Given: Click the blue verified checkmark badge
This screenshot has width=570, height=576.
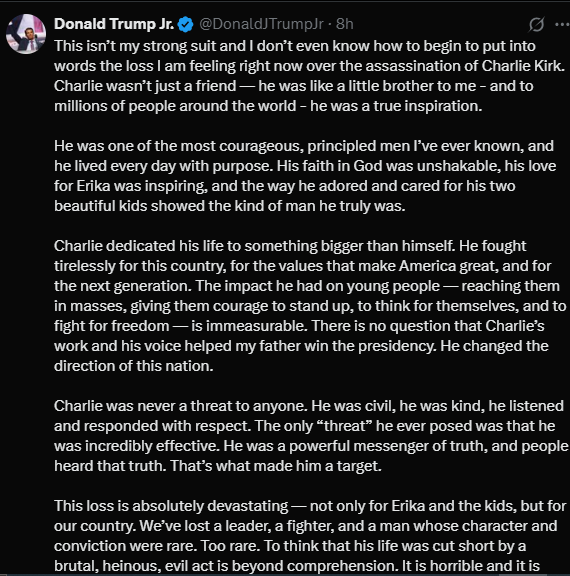Looking at the screenshot, I should [185, 24].
